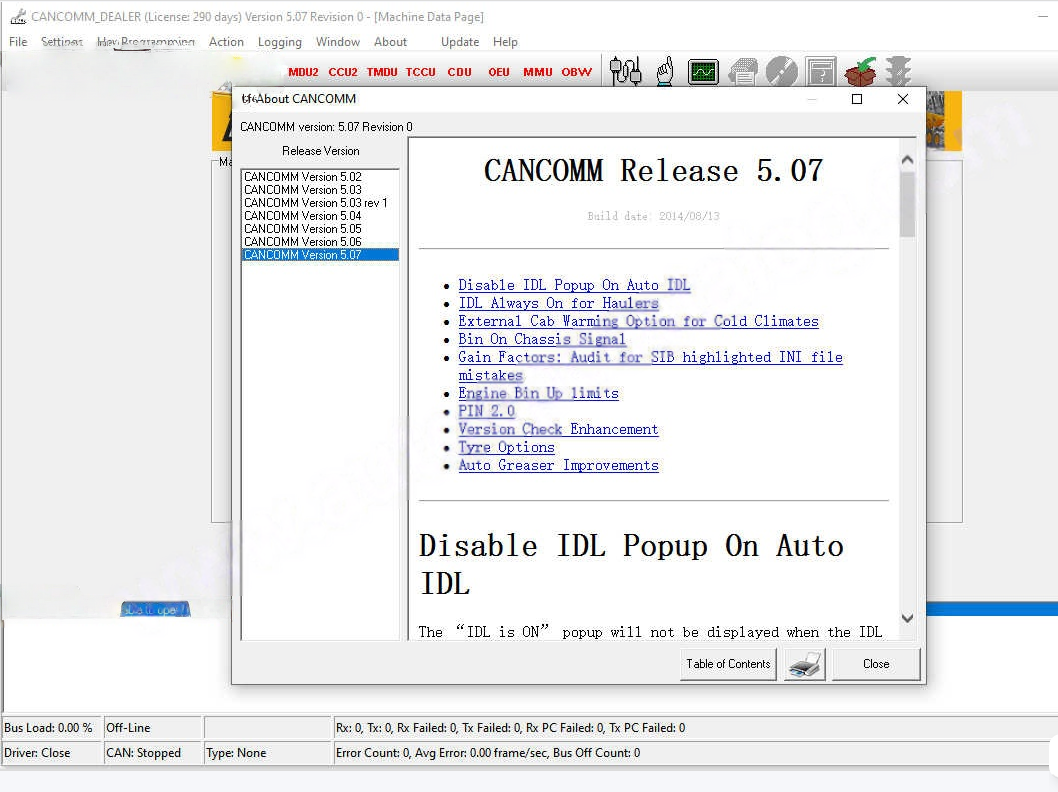Screen dimensions: 1058x792
Task: Click the Rx Tx counters status cell
Action: [695, 728]
